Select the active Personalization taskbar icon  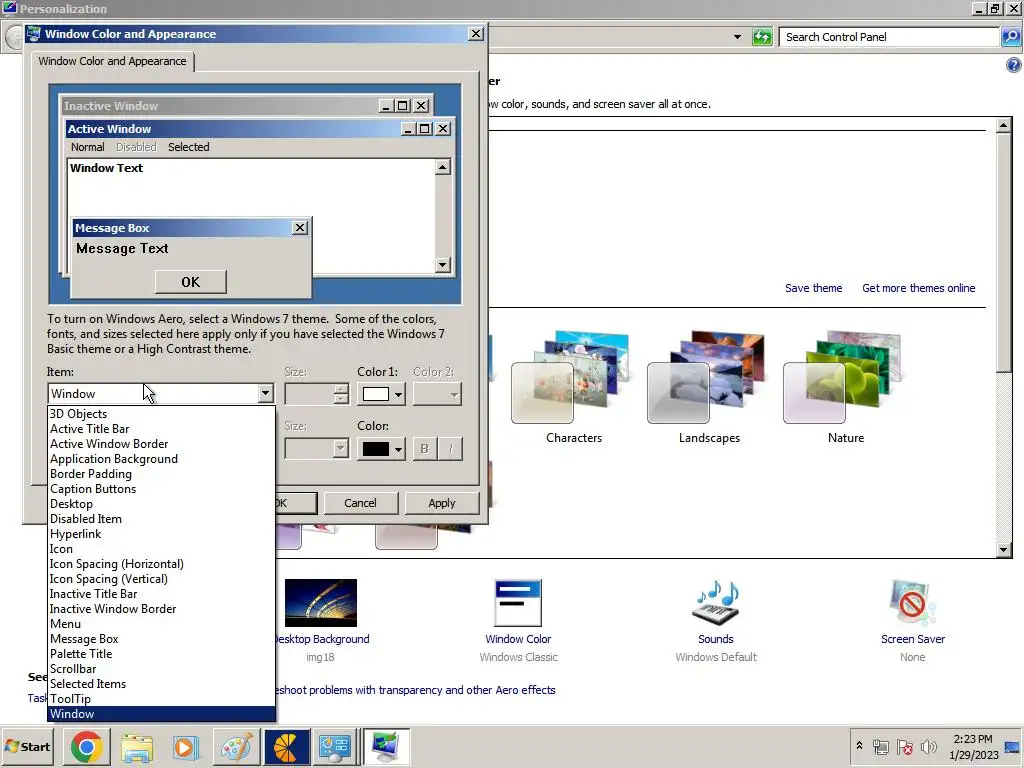(386, 747)
